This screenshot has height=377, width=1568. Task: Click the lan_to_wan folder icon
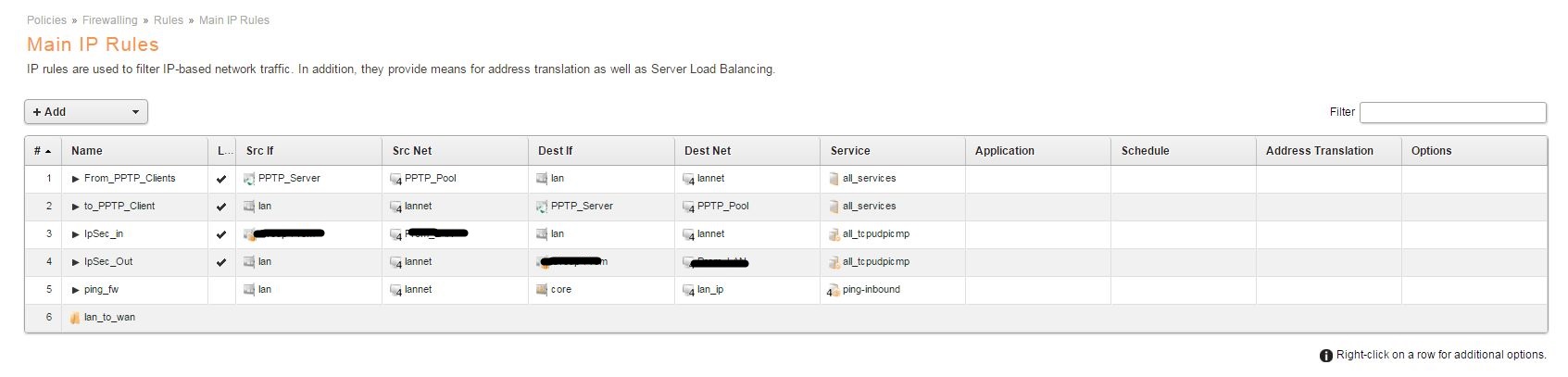[x=75, y=318]
